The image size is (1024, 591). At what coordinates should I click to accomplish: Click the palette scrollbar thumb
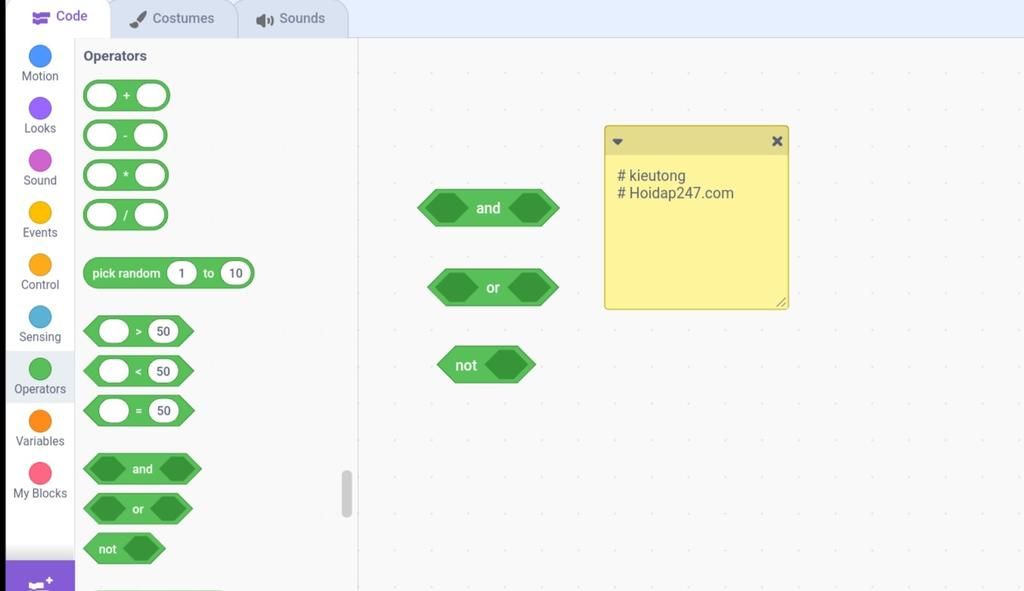(x=347, y=494)
